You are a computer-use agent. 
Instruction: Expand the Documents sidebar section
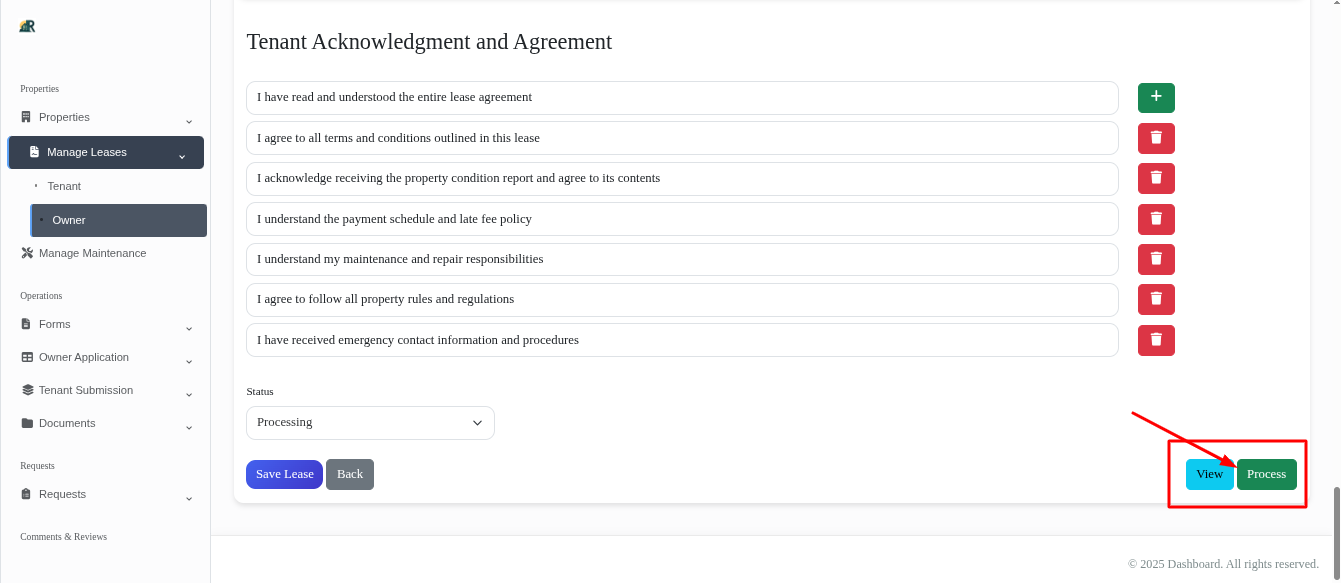click(105, 424)
